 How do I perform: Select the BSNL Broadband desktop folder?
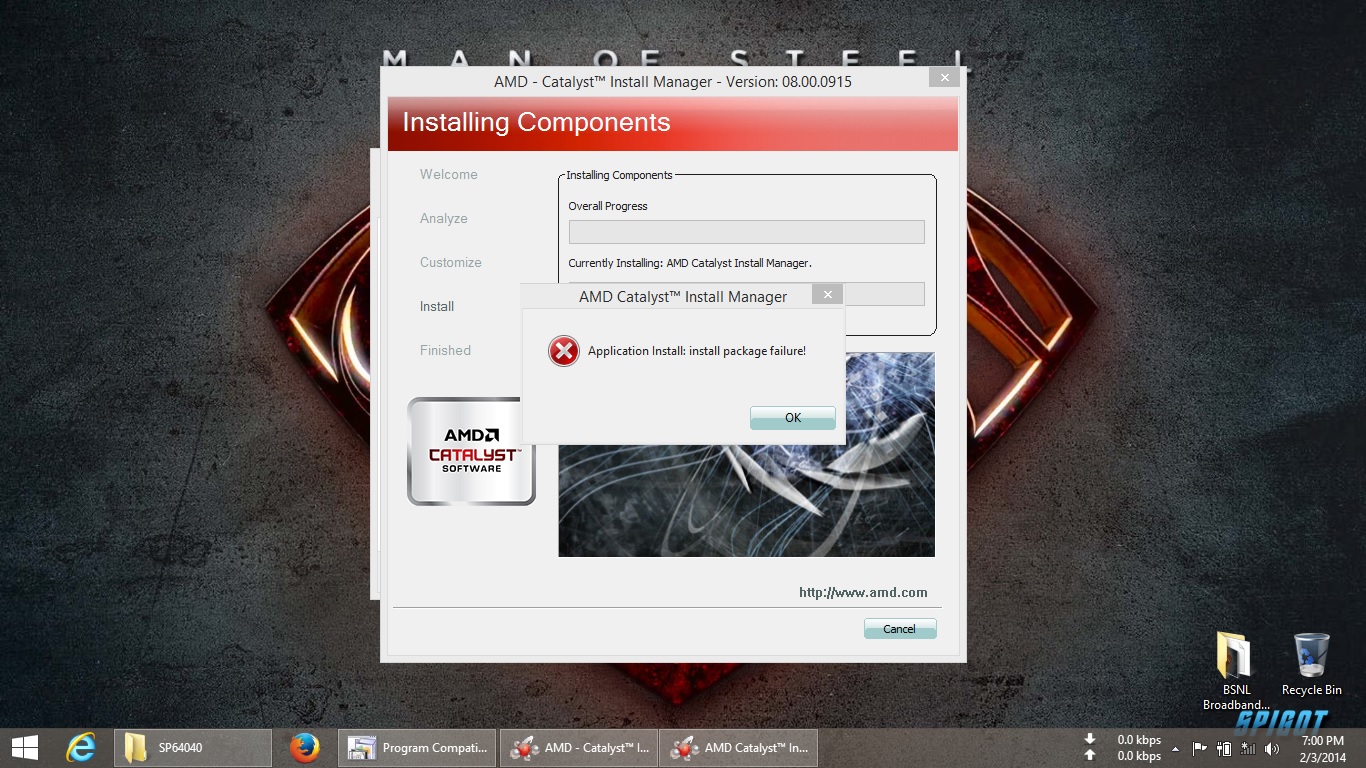point(1236,670)
